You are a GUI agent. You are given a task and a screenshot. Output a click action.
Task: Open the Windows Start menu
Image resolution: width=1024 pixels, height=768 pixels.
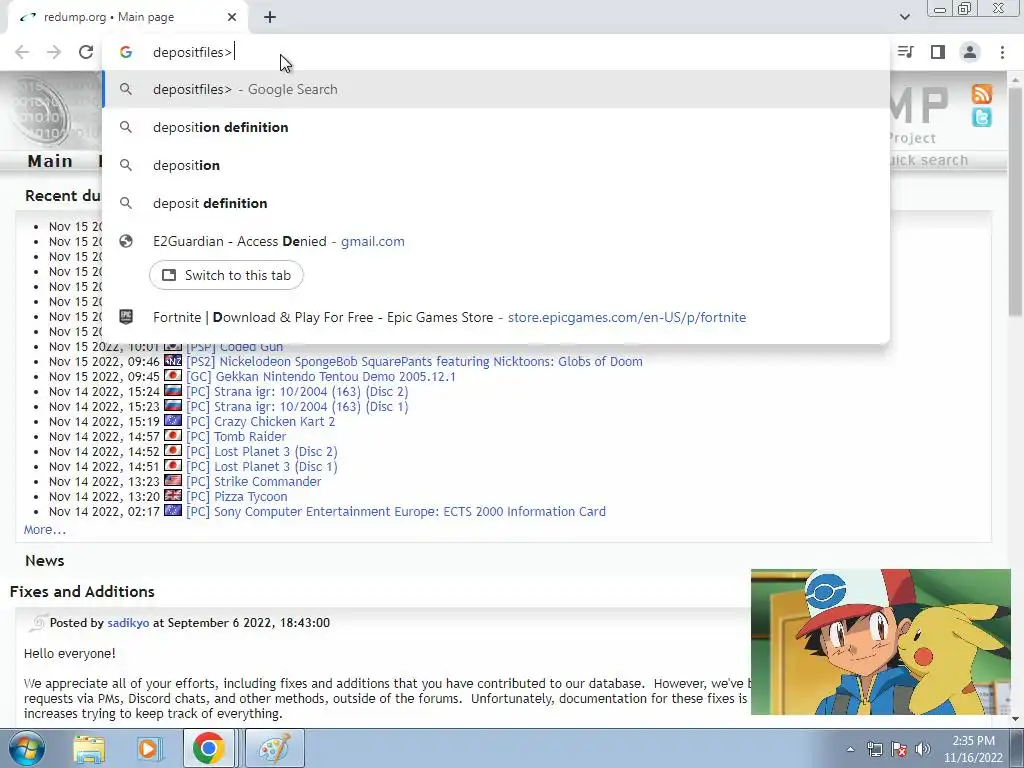point(25,748)
